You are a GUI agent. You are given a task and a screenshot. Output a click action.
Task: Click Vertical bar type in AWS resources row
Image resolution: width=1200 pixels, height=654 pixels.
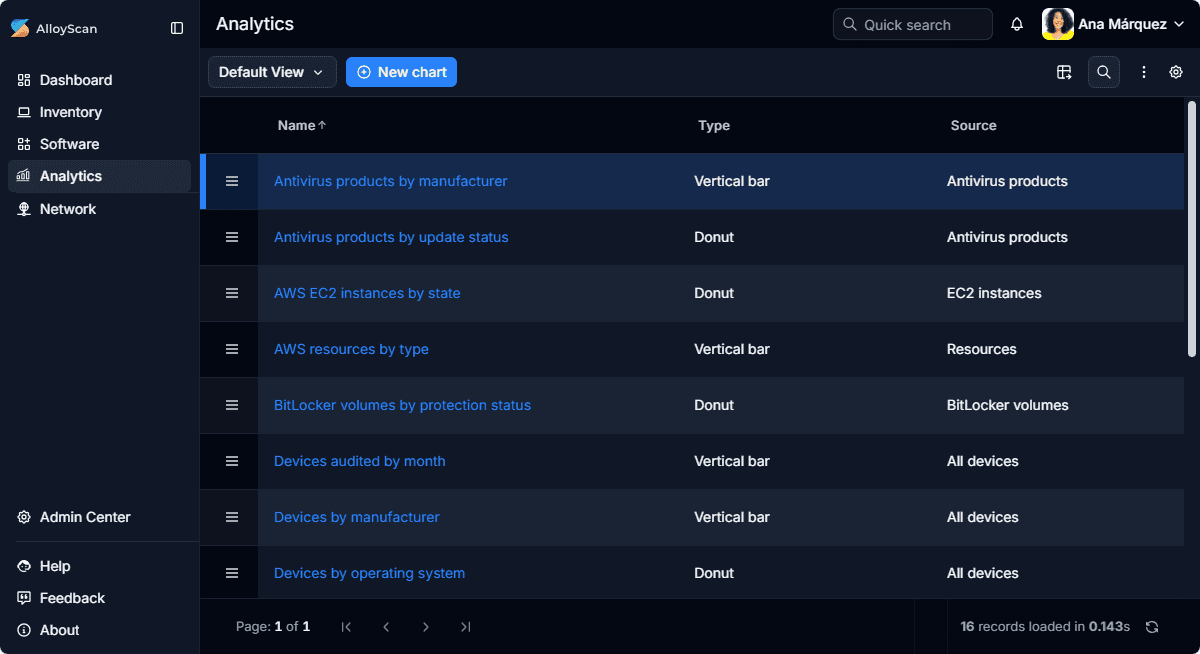pyautogui.click(x=732, y=349)
